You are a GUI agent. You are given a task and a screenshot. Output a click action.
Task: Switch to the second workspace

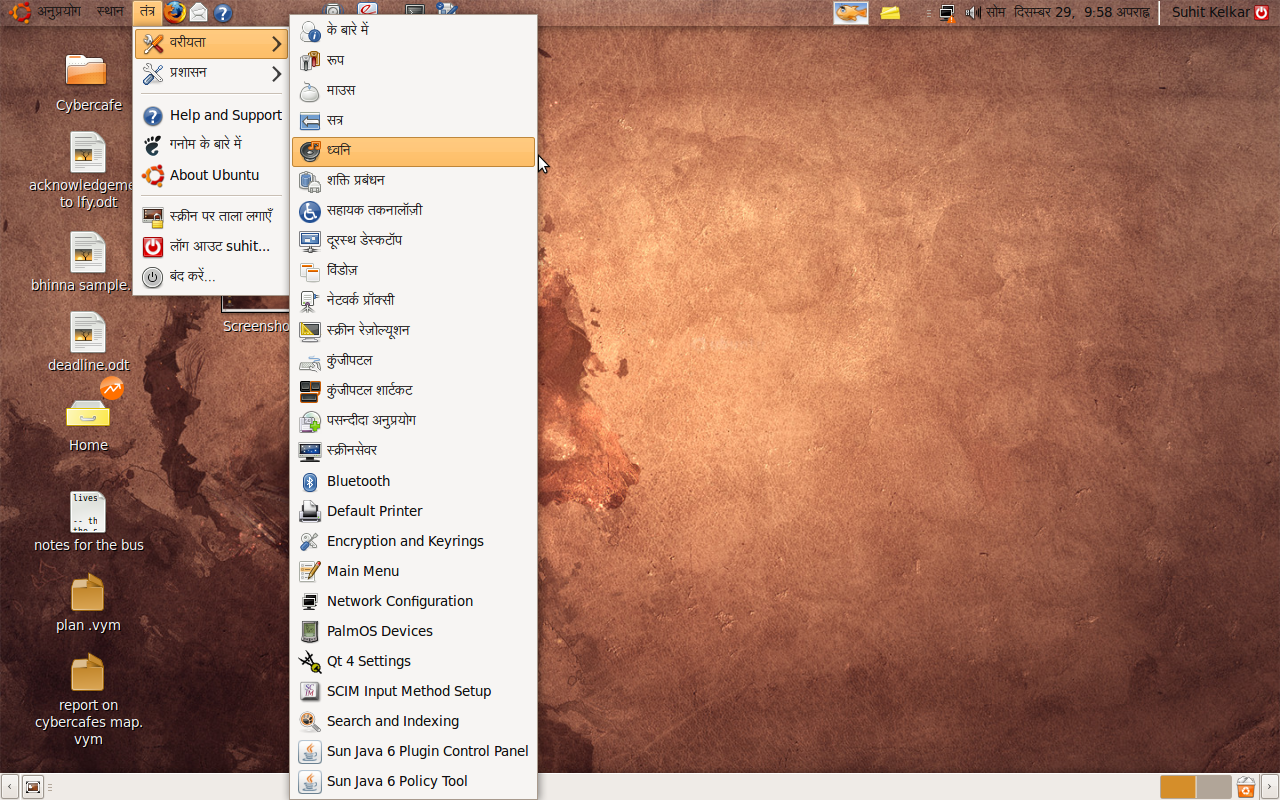point(1212,787)
